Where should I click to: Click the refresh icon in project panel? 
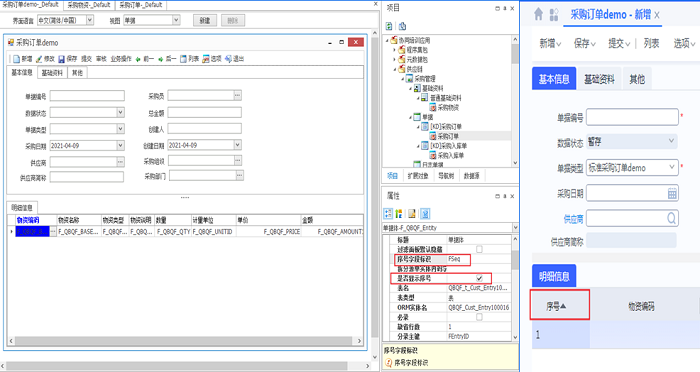point(389,26)
